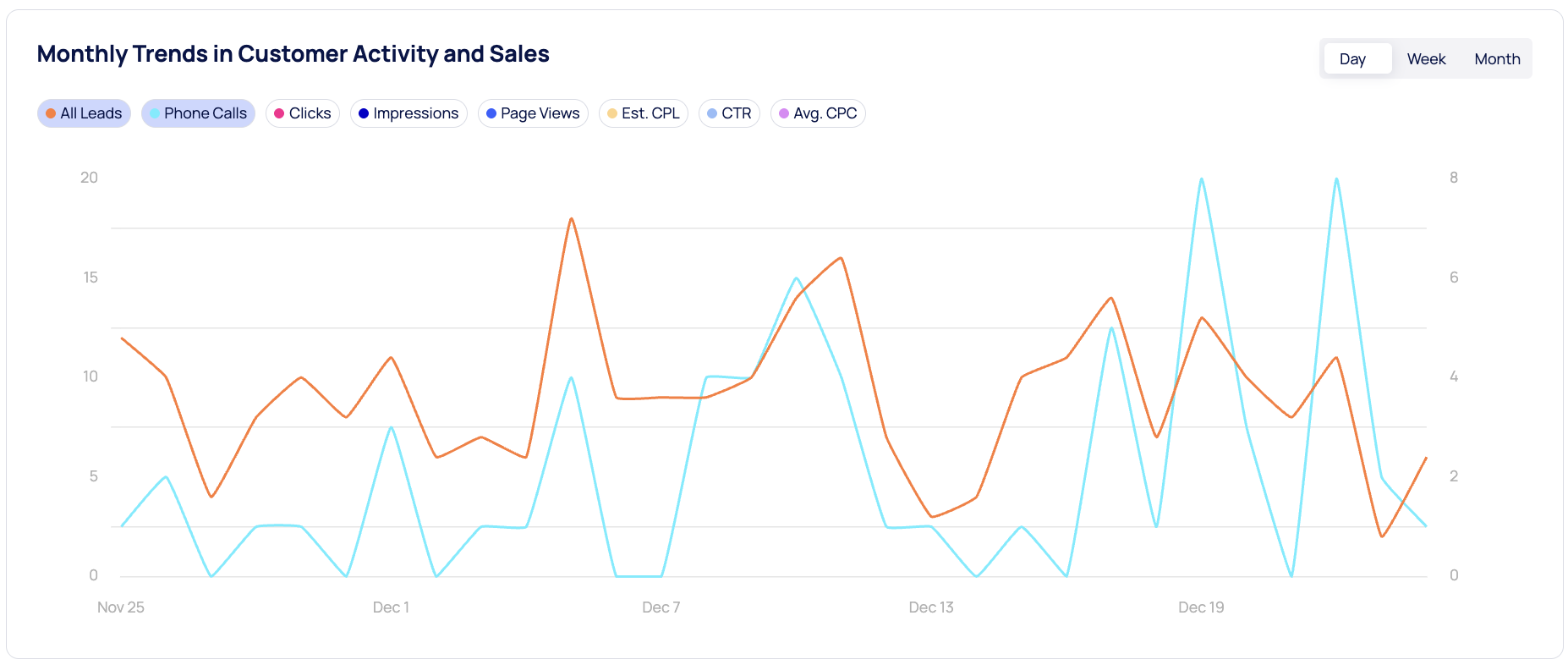1568x665 pixels.
Task: Click the chart title text
Action: coord(293,53)
